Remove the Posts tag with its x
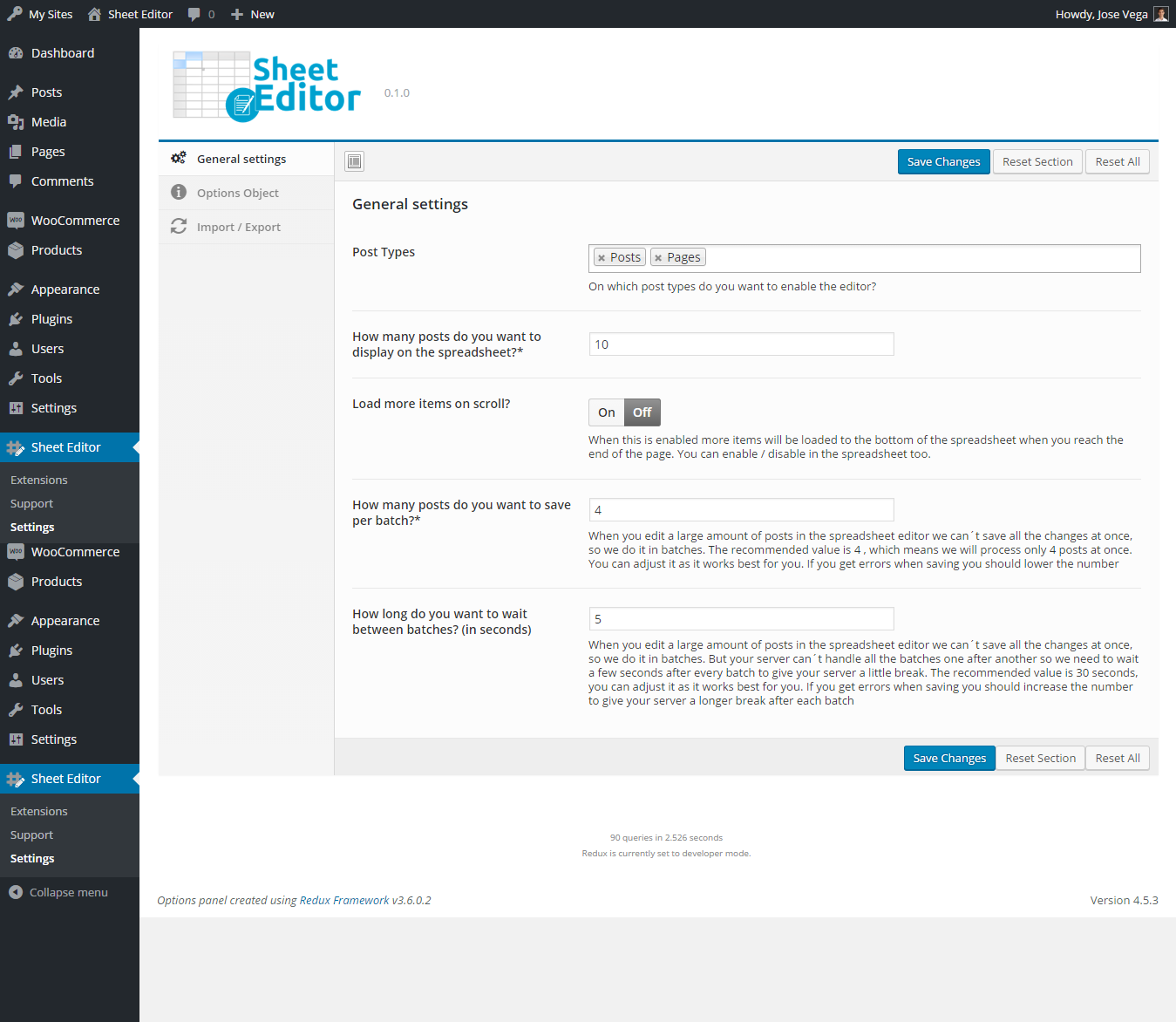The width and height of the screenshot is (1176, 1022). (602, 257)
